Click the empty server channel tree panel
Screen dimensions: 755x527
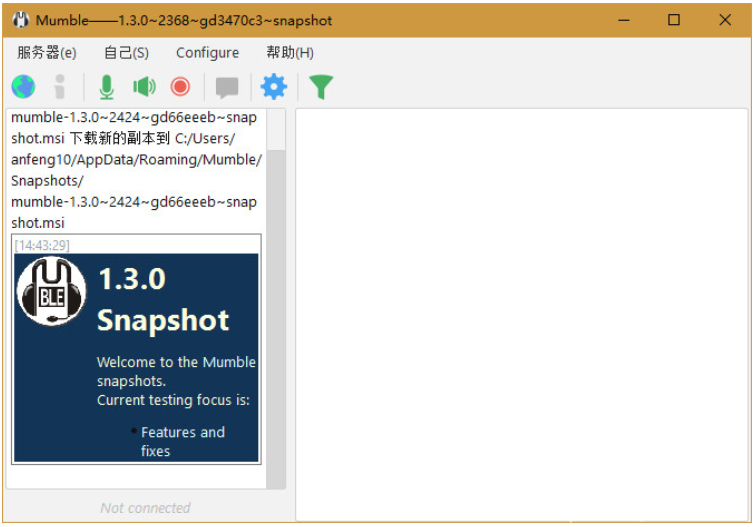point(521,315)
